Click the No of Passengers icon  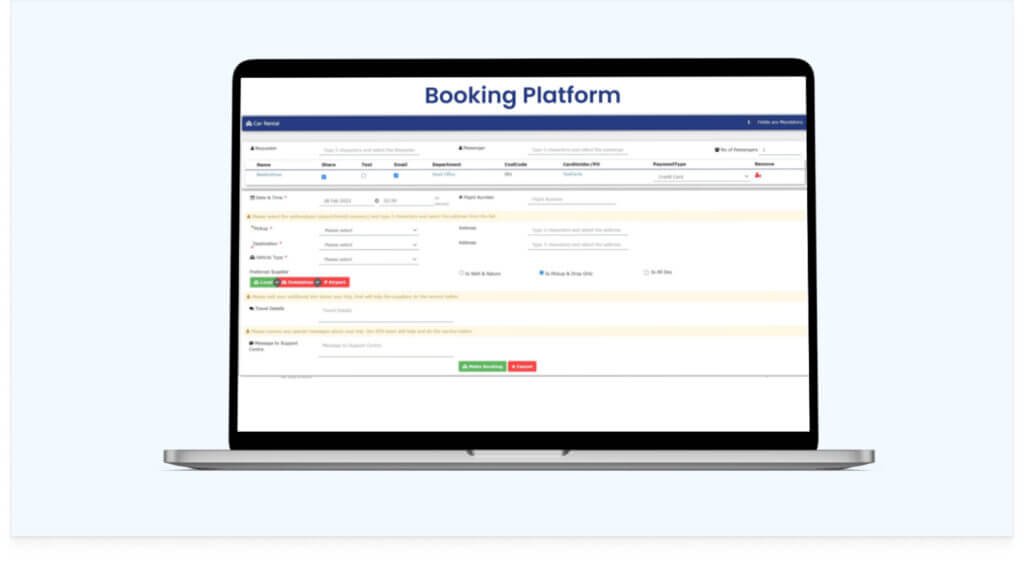717,149
